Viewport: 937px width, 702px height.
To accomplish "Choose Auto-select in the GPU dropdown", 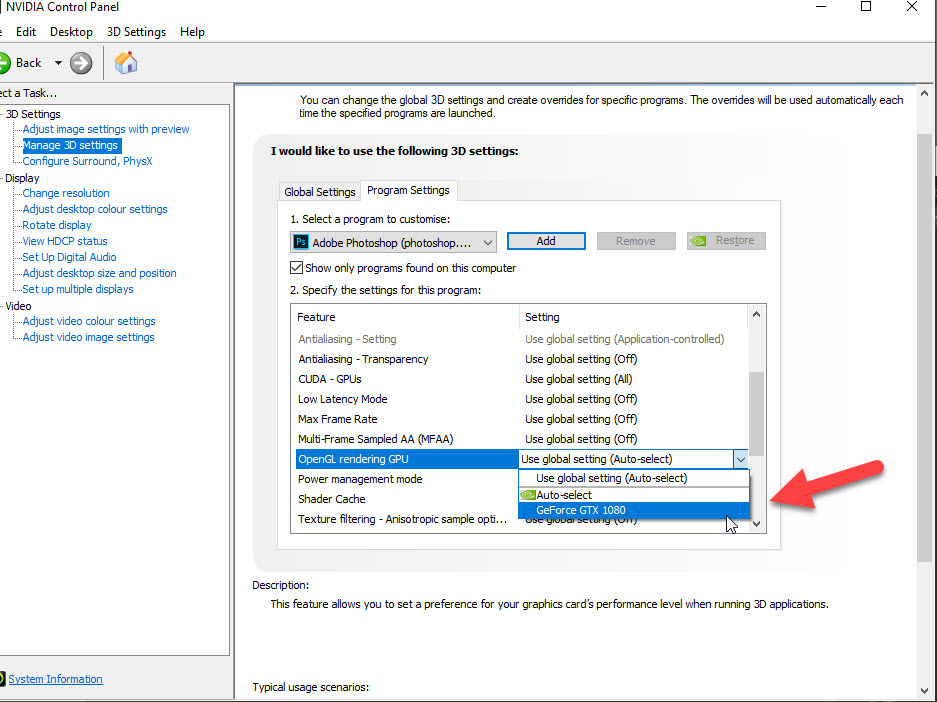I will (x=633, y=495).
